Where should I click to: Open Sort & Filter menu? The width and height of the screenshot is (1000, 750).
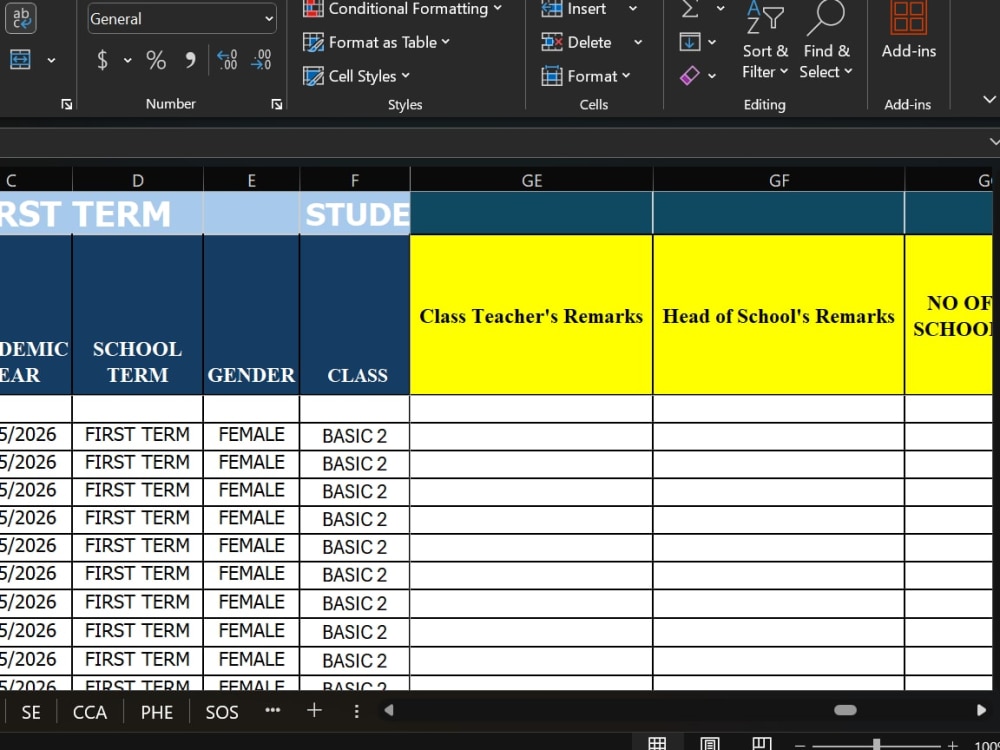[765, 40]
